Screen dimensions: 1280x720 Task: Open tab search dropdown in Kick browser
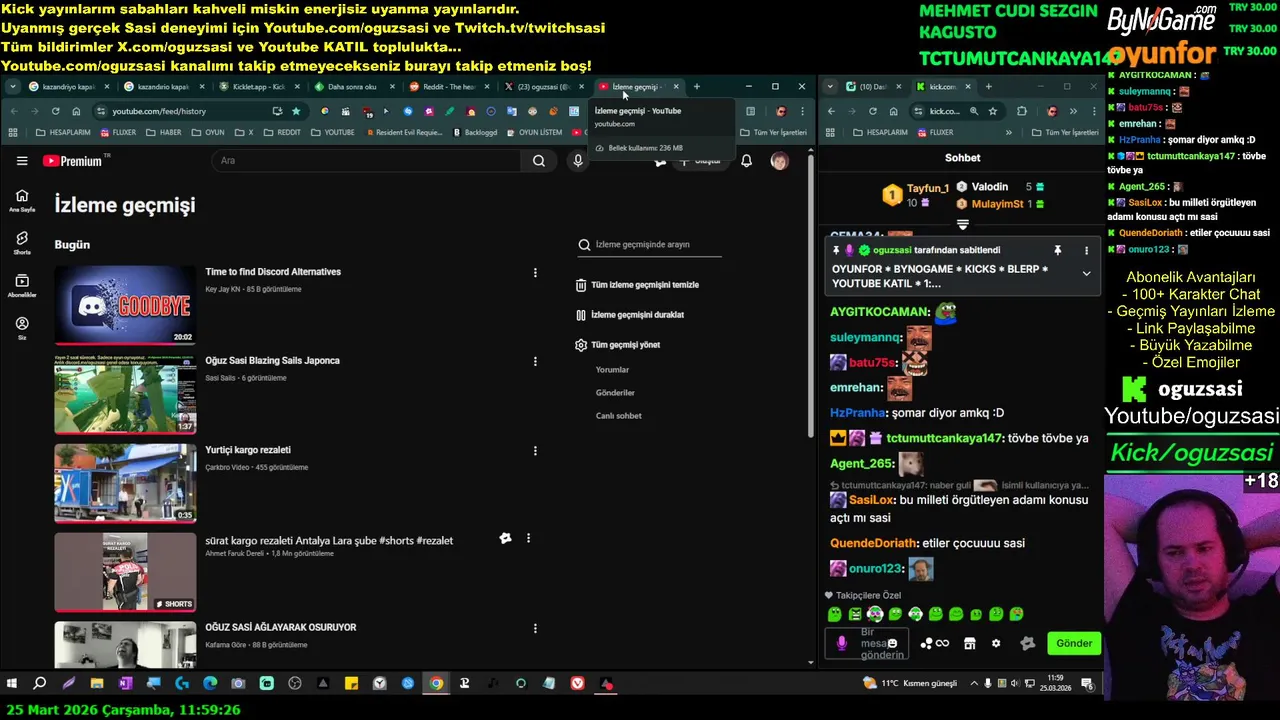(x=830, y=87)
